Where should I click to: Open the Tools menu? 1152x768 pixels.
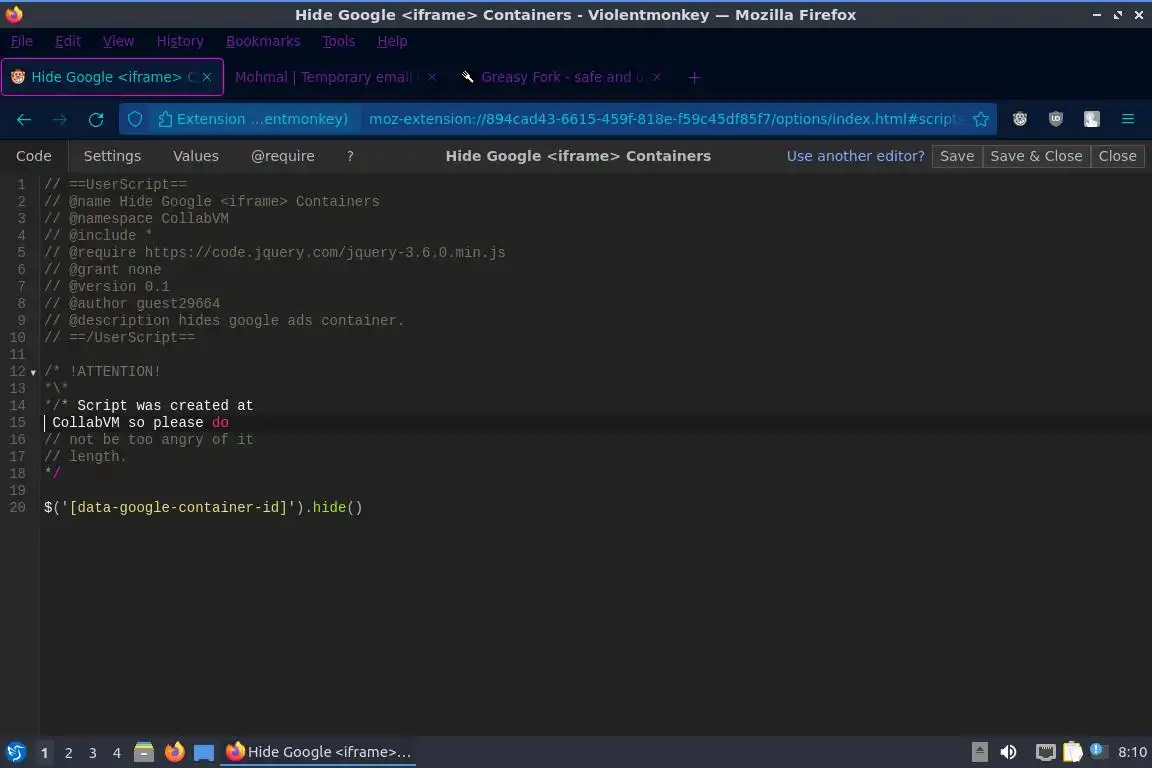coord(339,41)
